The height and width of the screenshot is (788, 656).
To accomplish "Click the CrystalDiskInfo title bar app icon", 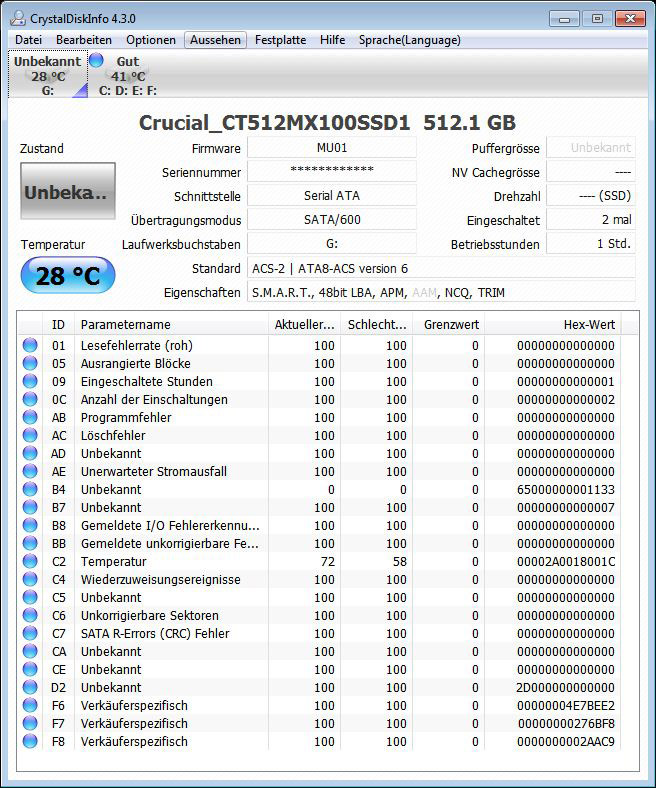I will pyautogui.click(x=18, y=19).
